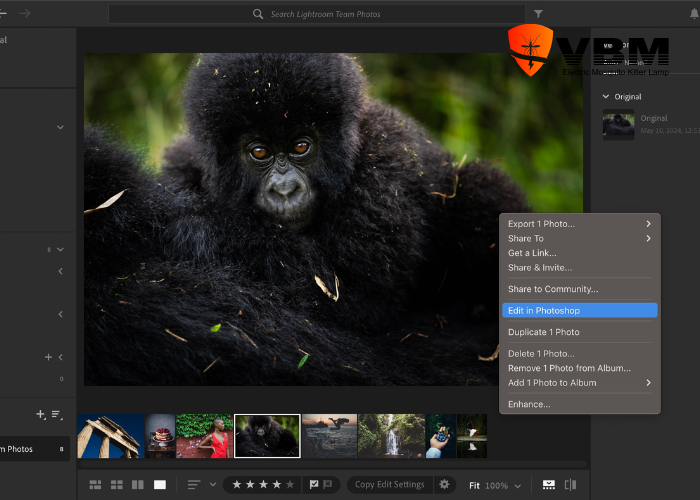This screenshot has height=500, width=700.
Task: Click the Original version thumbnail image
Action: tap(618, 124)
